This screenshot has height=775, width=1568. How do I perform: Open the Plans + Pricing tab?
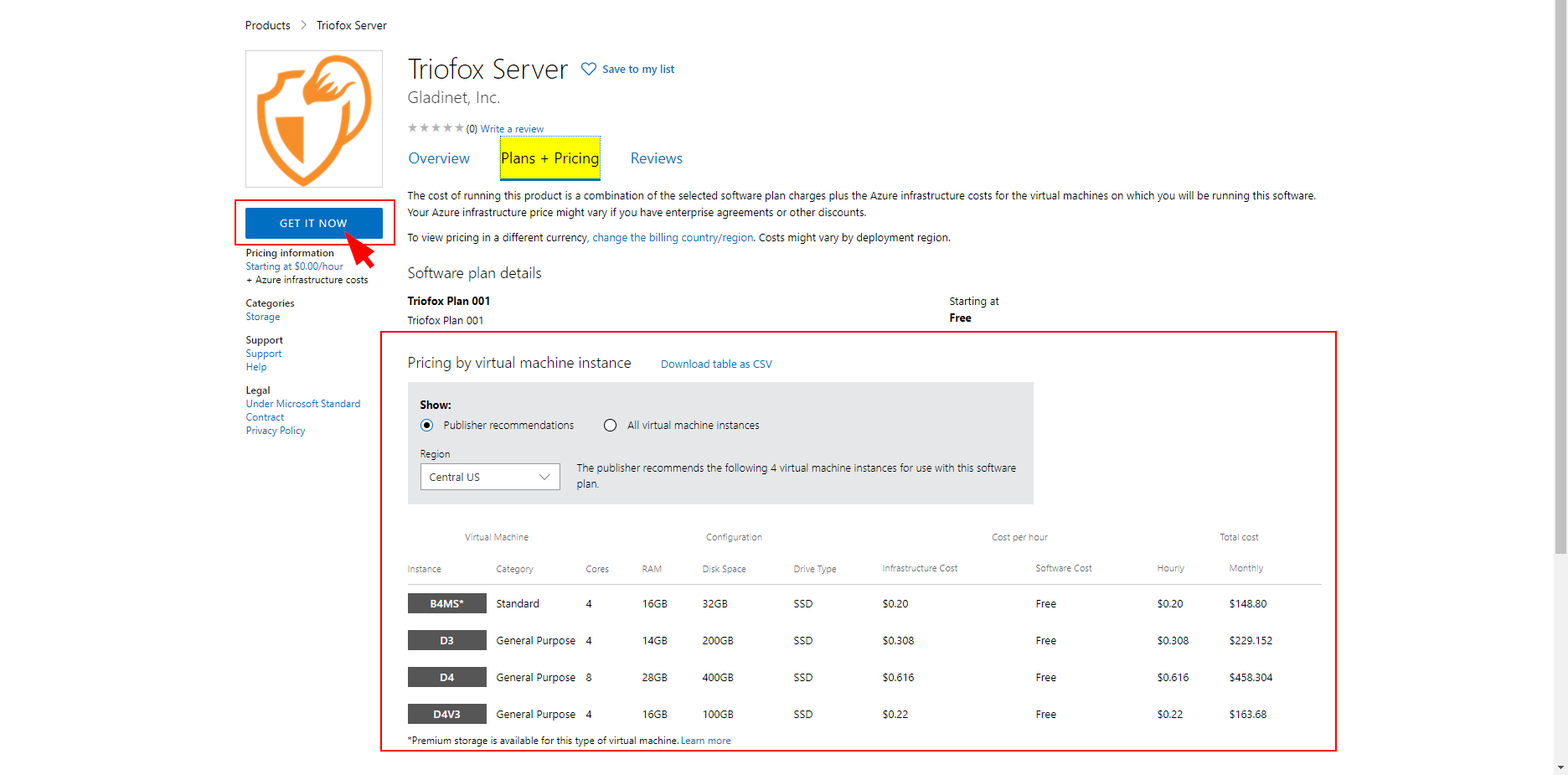pos(550,158)
